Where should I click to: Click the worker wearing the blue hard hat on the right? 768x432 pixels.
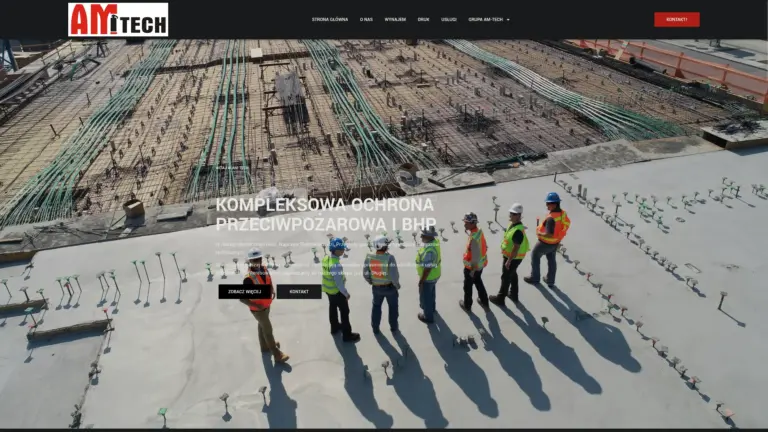pyautogui.click(x=549, y=240)
